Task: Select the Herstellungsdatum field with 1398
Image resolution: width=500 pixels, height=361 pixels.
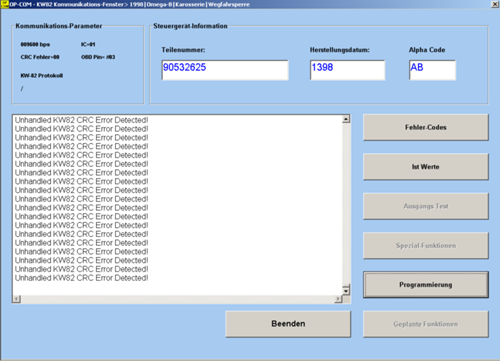Action: [x=347, y=70]
